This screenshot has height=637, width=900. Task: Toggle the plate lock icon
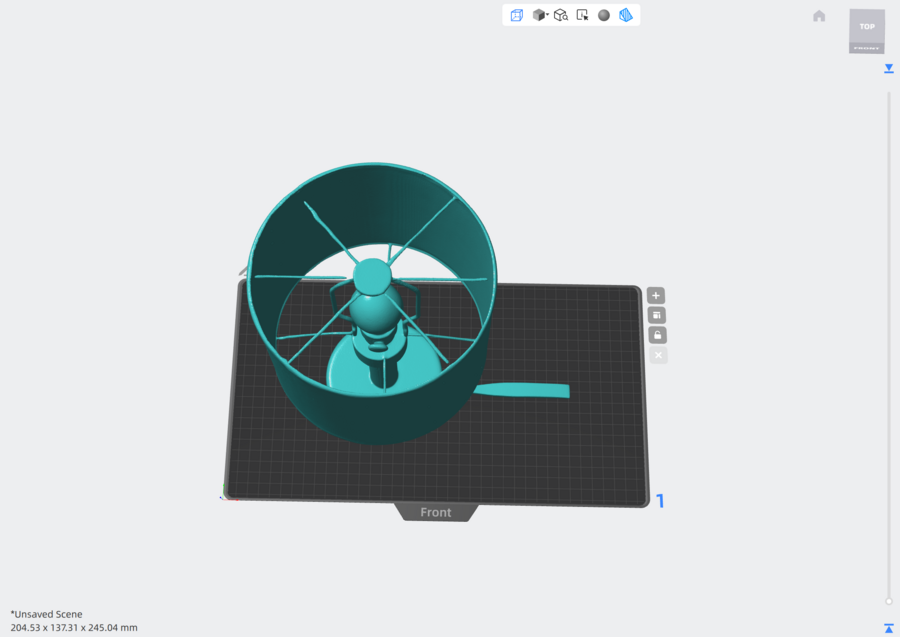(658, 335)
